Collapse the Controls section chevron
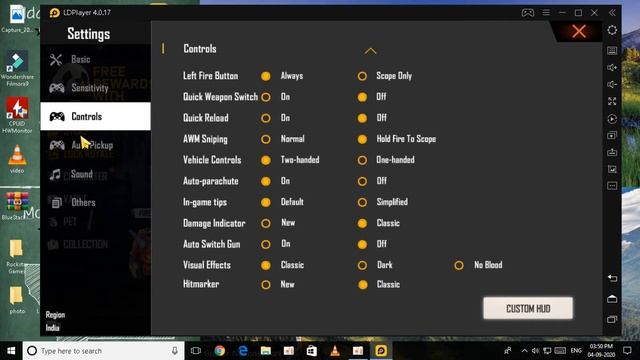Image resolution: width=640 pixels, height=360 pixels. click(370, 51)
